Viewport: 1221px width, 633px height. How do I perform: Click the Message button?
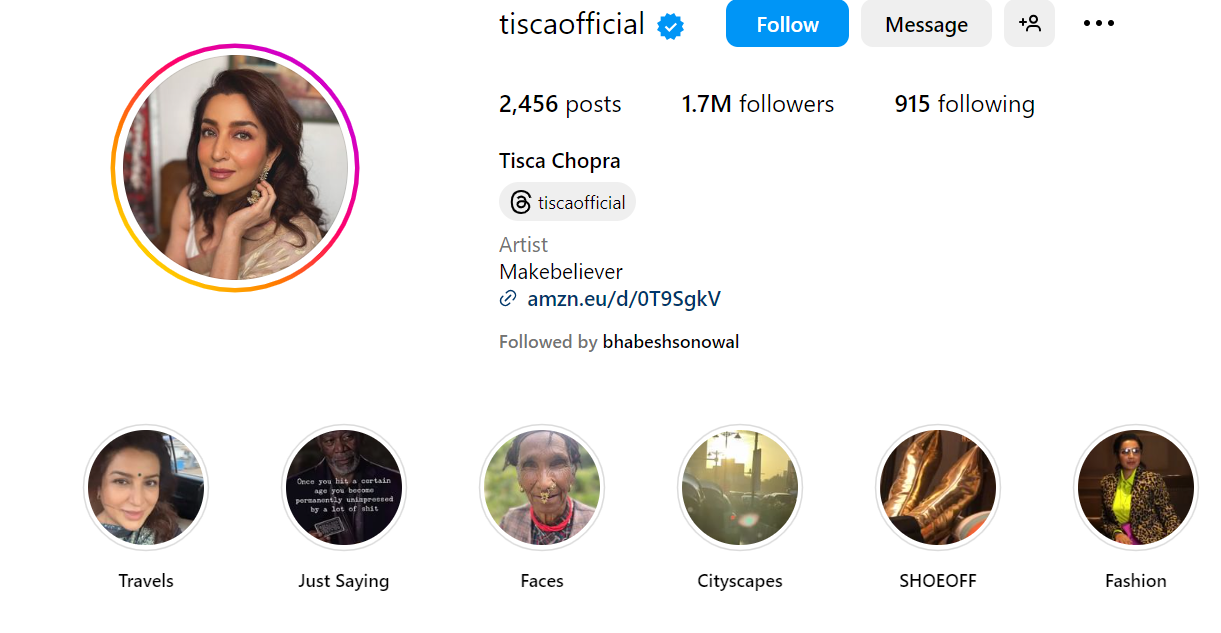(x=926, y=24)
